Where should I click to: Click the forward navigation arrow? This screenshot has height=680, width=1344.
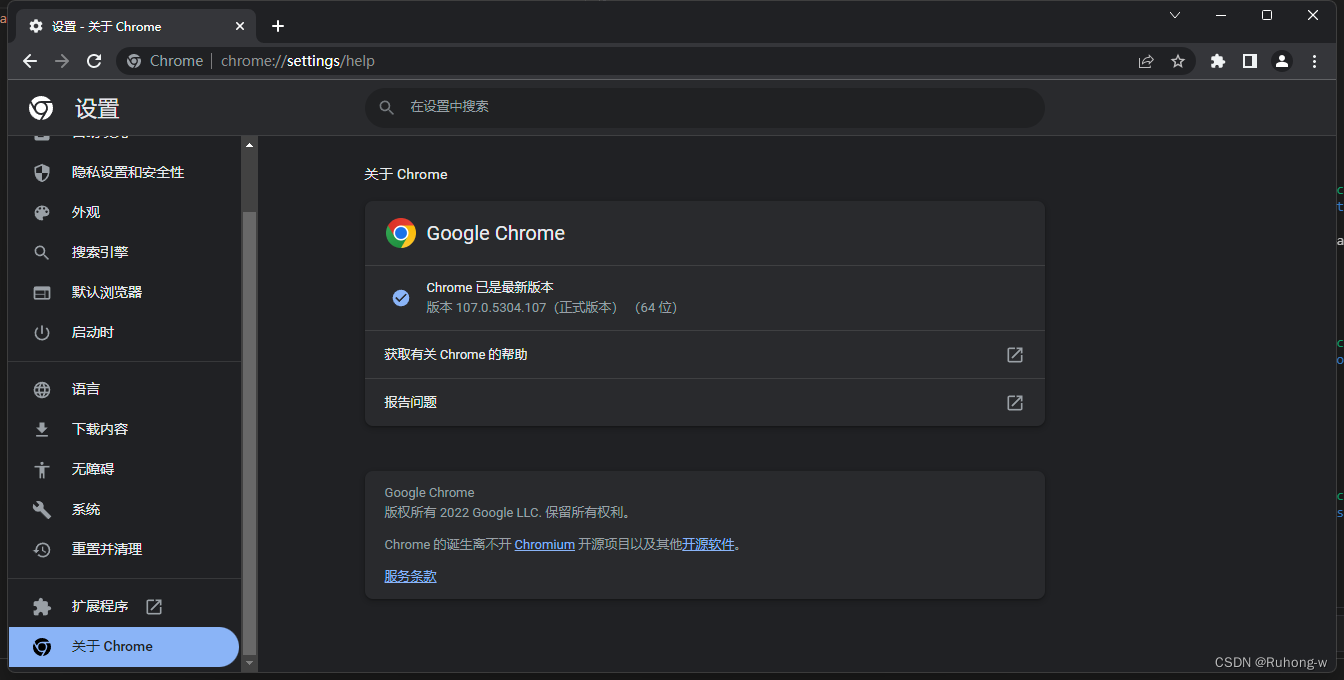tap(62, 61)
